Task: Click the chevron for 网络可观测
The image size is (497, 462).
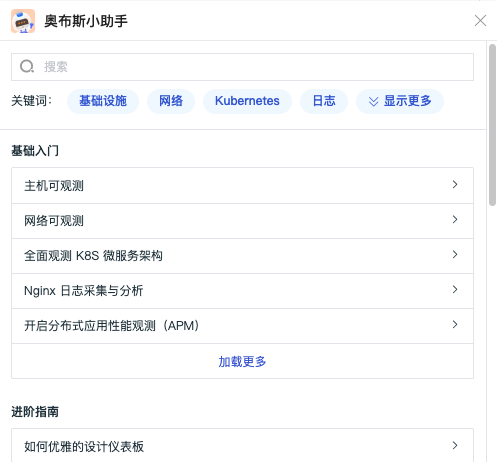Action: click(x=455, y=219)
